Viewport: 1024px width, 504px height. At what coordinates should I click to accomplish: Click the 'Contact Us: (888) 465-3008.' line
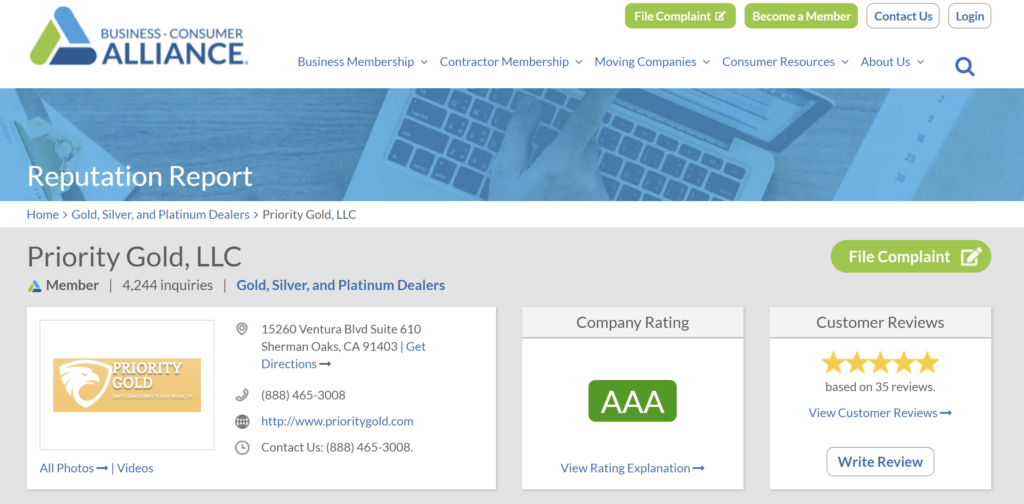337,447
